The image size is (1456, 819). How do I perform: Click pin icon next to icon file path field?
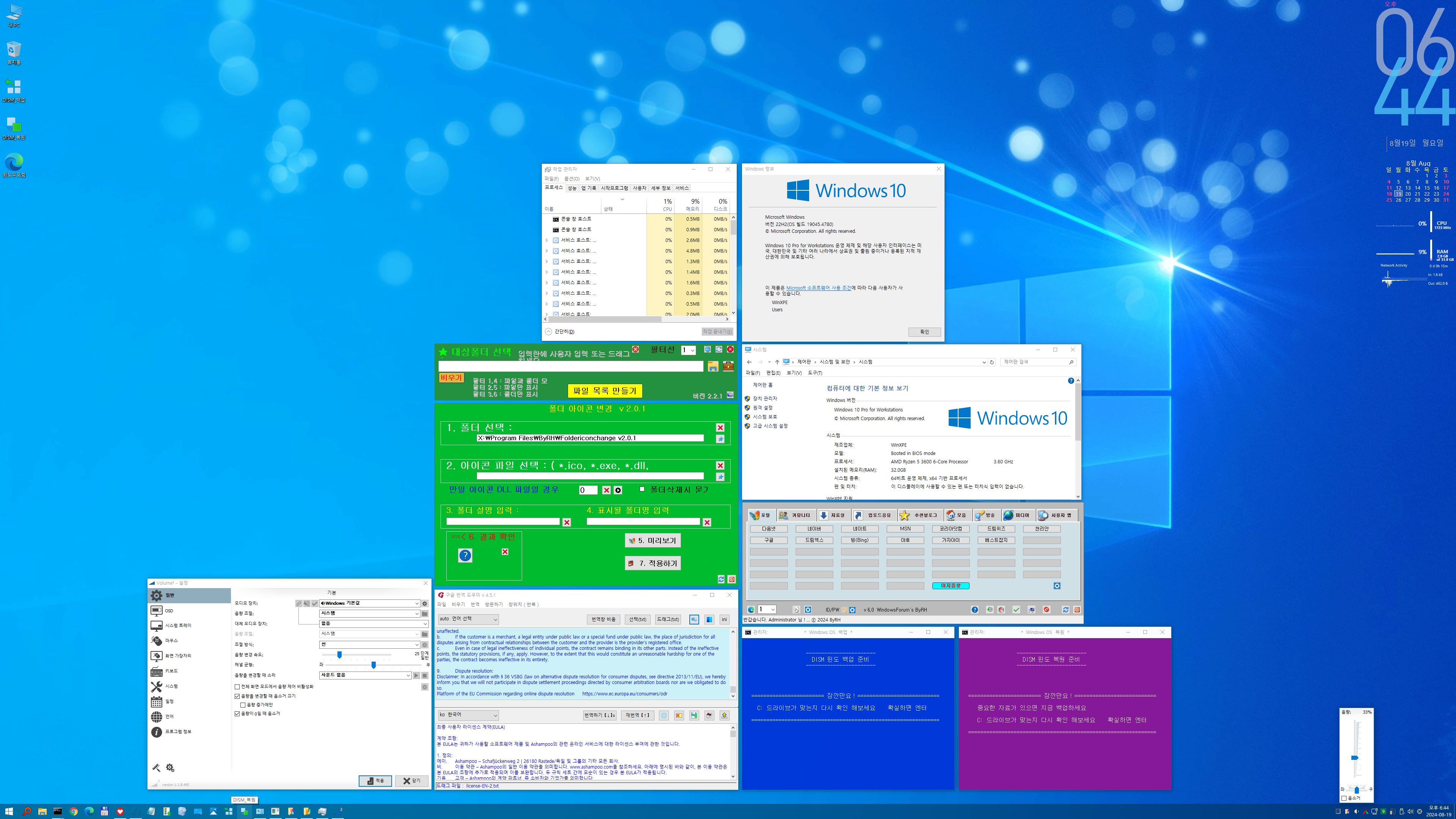tap(720, 477)
